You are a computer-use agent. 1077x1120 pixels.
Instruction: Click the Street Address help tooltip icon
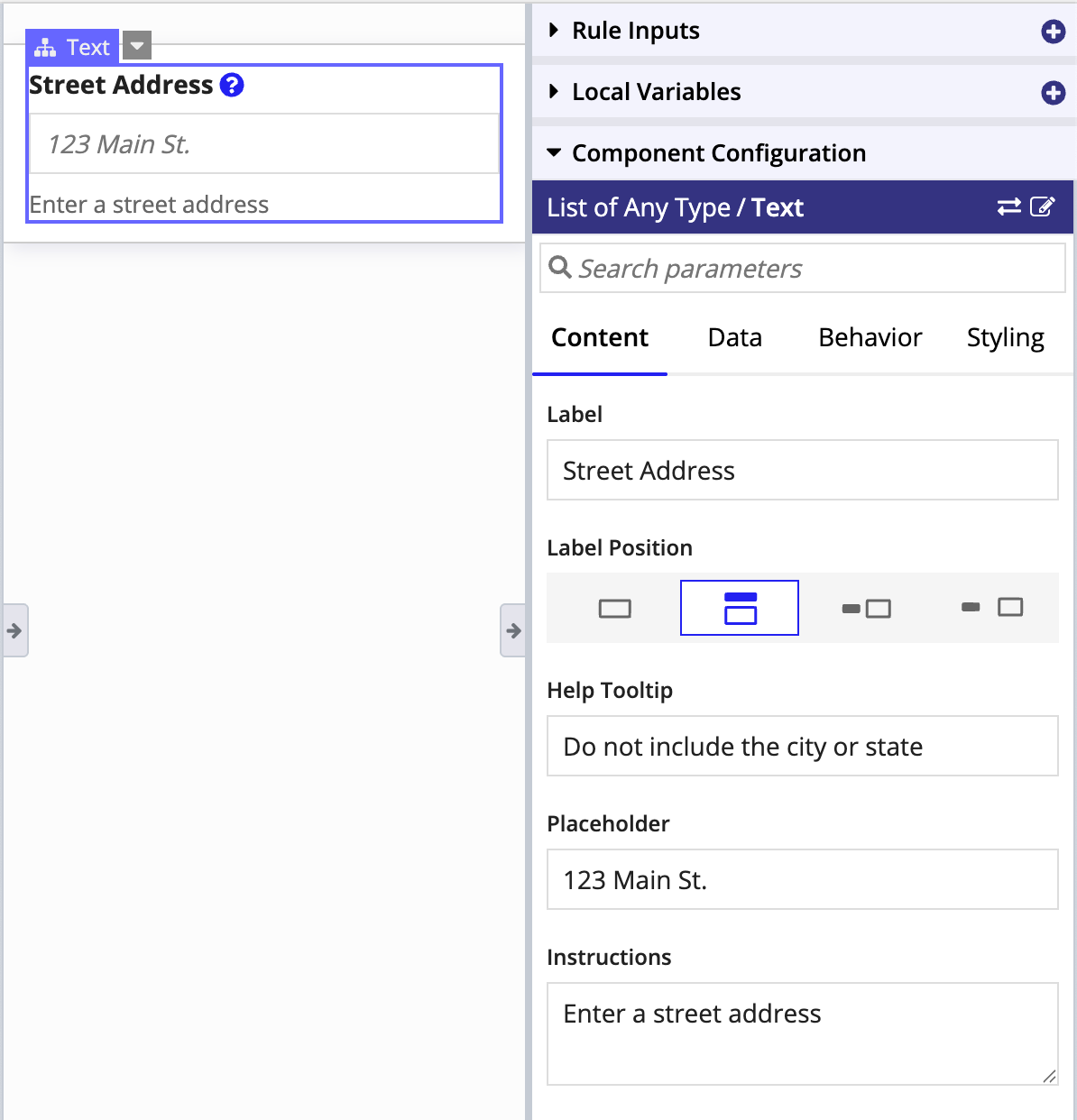coord(232,85)
